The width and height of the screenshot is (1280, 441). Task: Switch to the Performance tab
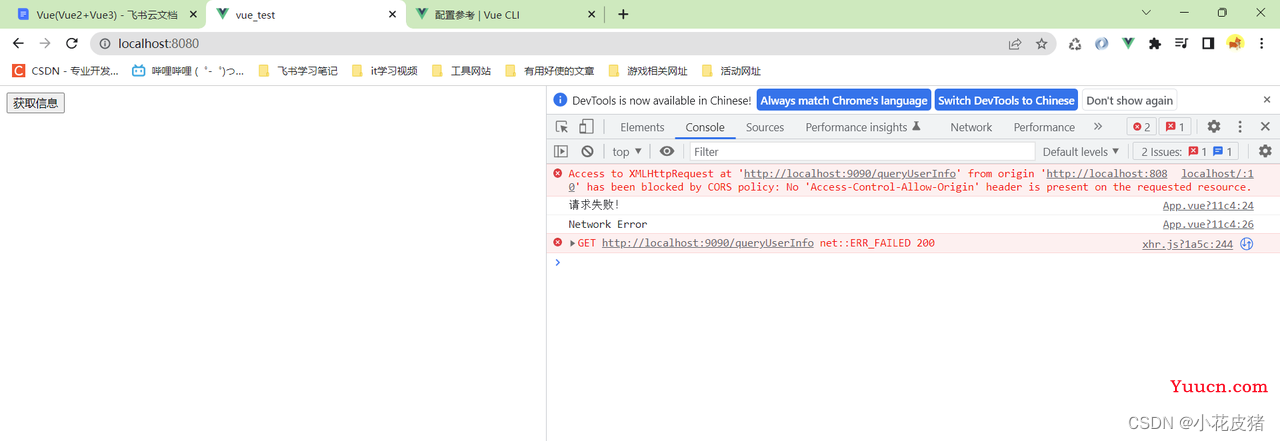click(x=1044, y=127)
